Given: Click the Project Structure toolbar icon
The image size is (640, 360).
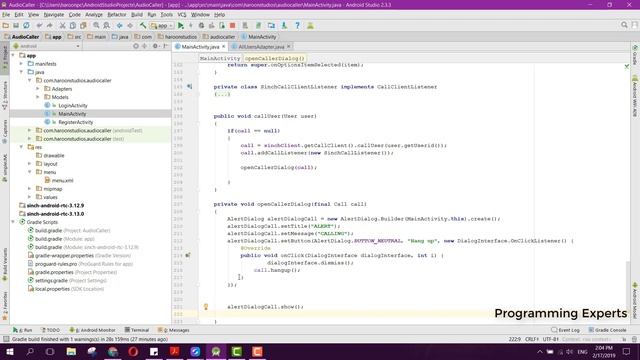Looking at the screenshot, I should pyautogui.click(x=271, y=25).
